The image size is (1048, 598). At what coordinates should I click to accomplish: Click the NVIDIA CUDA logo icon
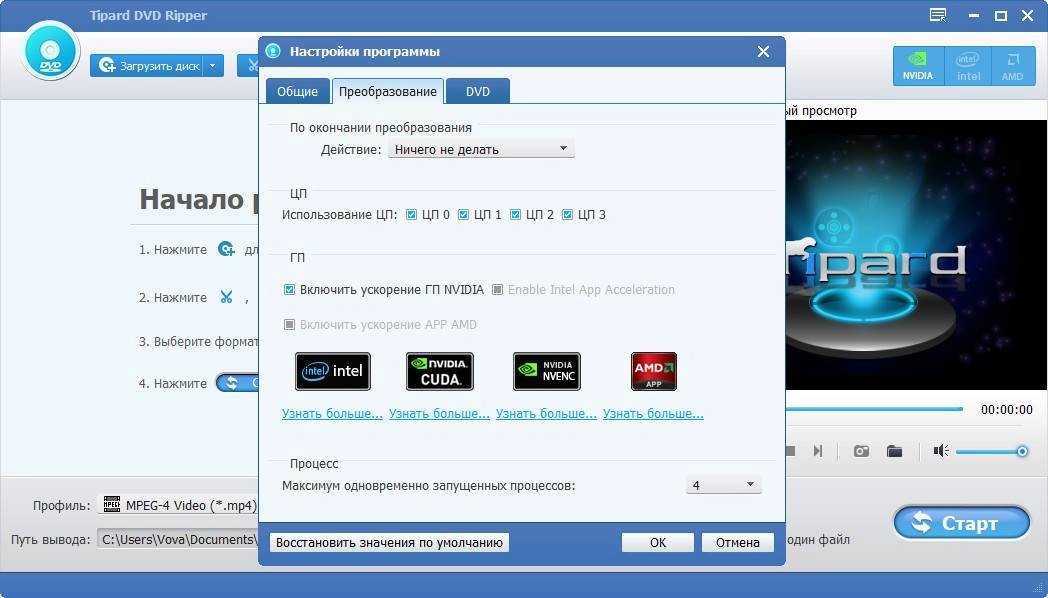pyautogui.click(x=440, y=371)
